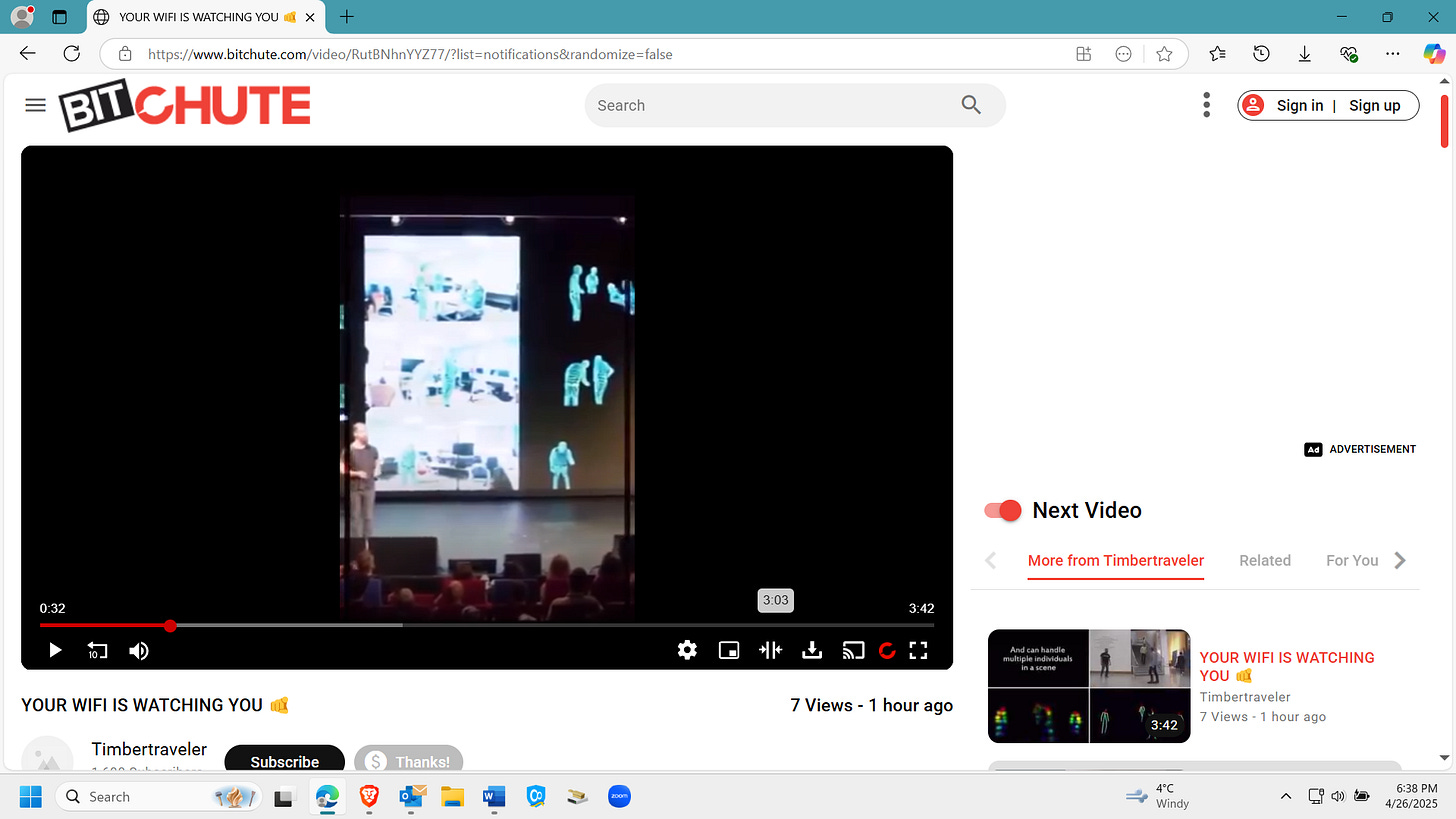Image resolution: width=1456 pixels, height=819 pixels.
Task: Subscribe to Timbertraveler channel
Action: tap(285, 761)
